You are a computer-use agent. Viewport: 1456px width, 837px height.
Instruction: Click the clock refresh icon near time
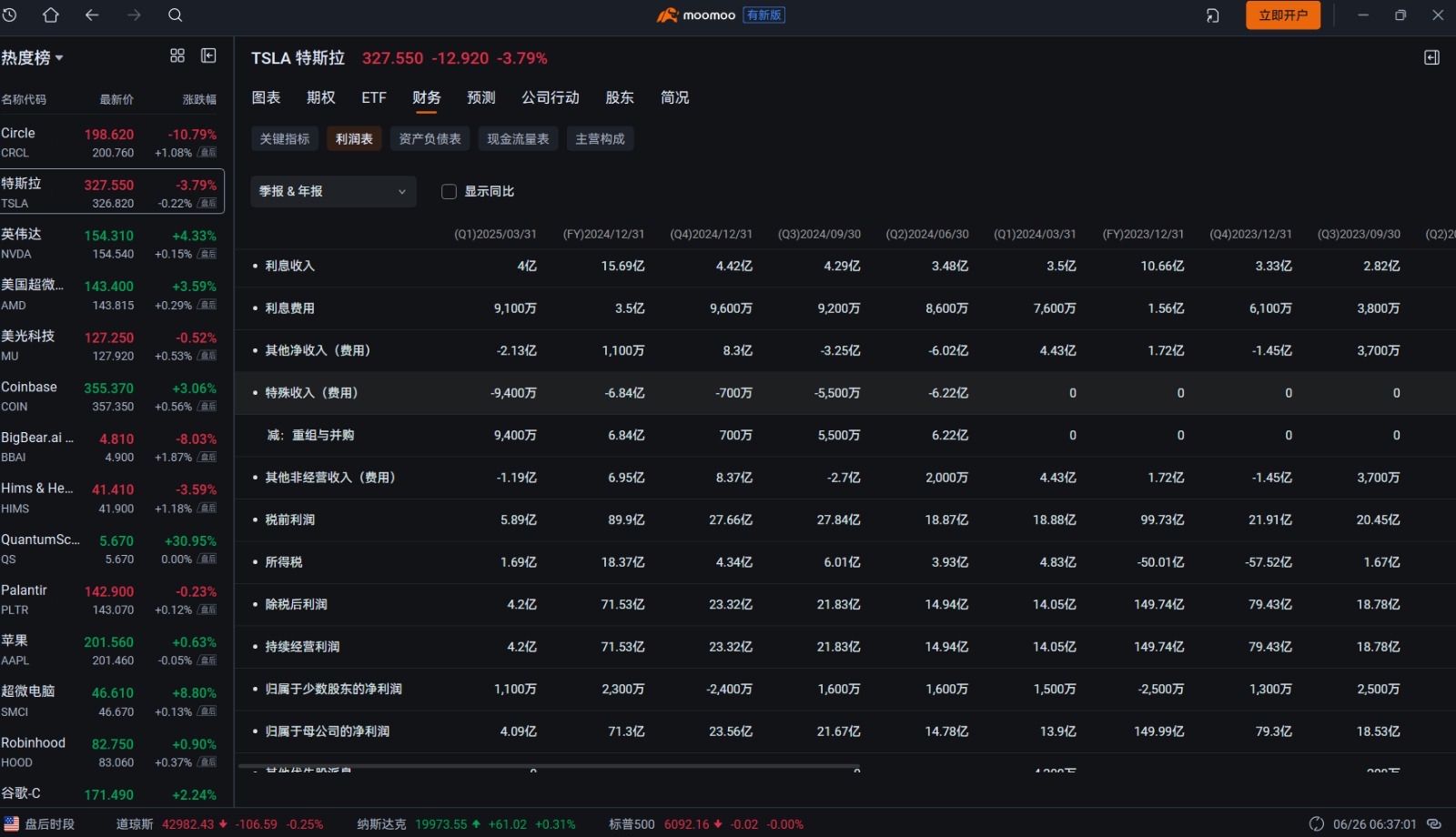1316,823
